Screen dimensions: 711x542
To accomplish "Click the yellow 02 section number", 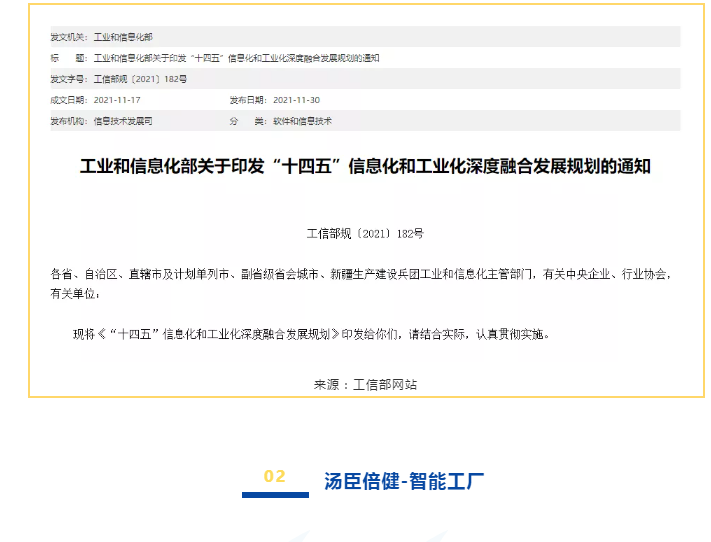I will [274, 476].
